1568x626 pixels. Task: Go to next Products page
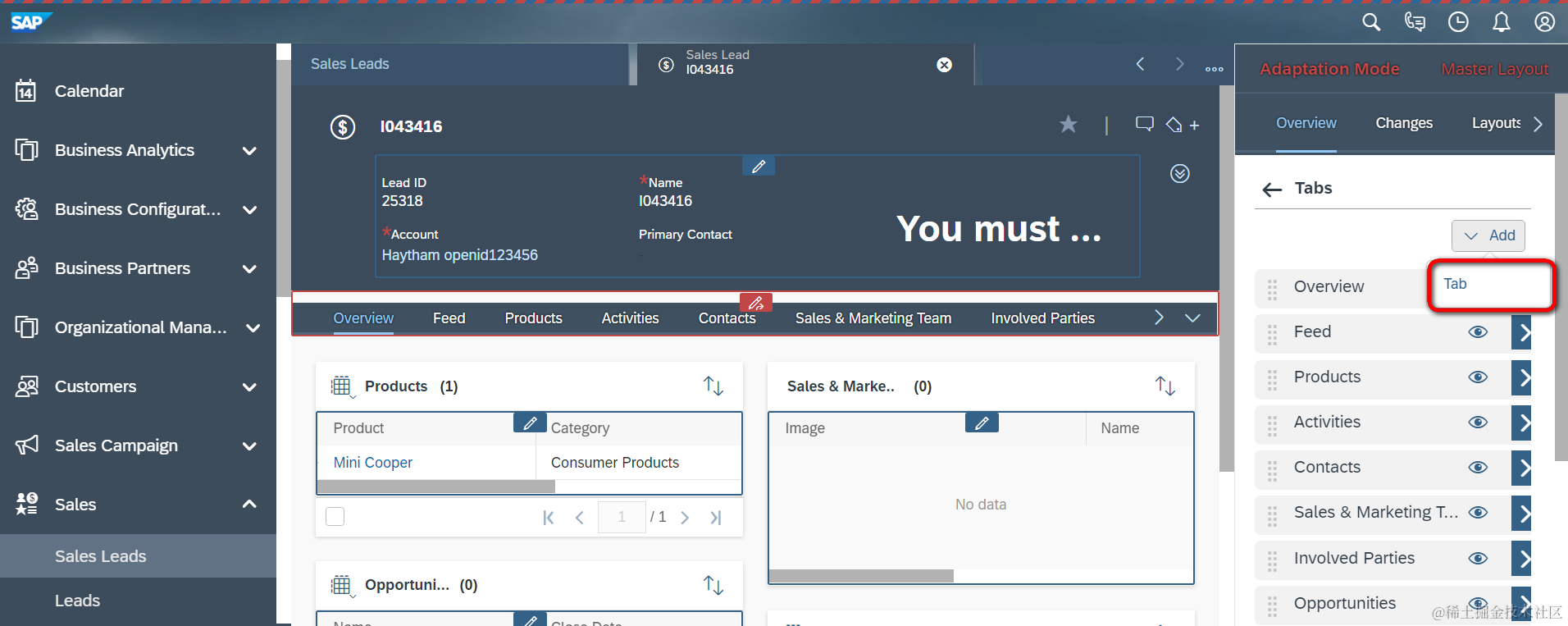(685, 518)
